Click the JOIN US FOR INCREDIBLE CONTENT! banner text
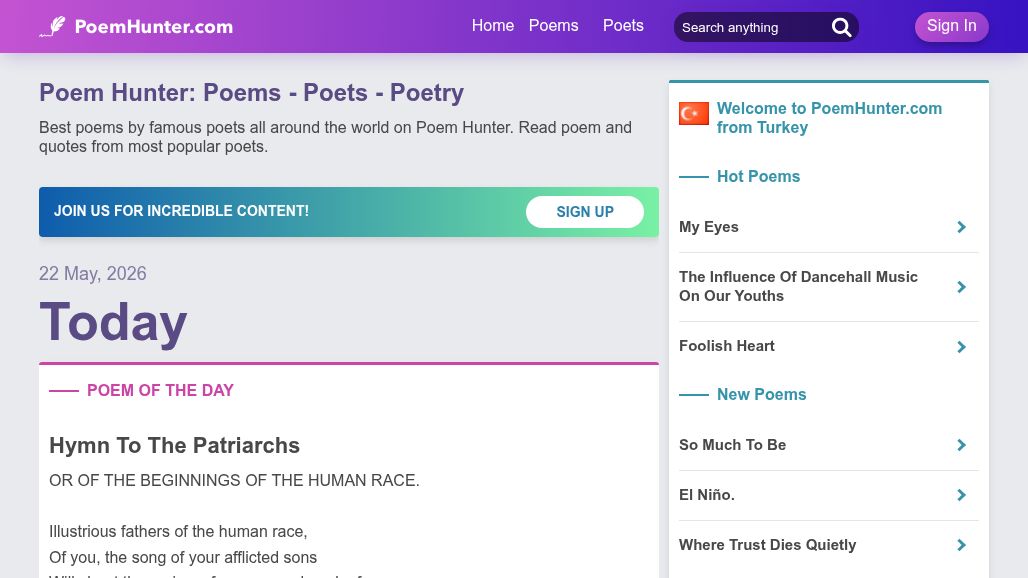 (181, 211)
